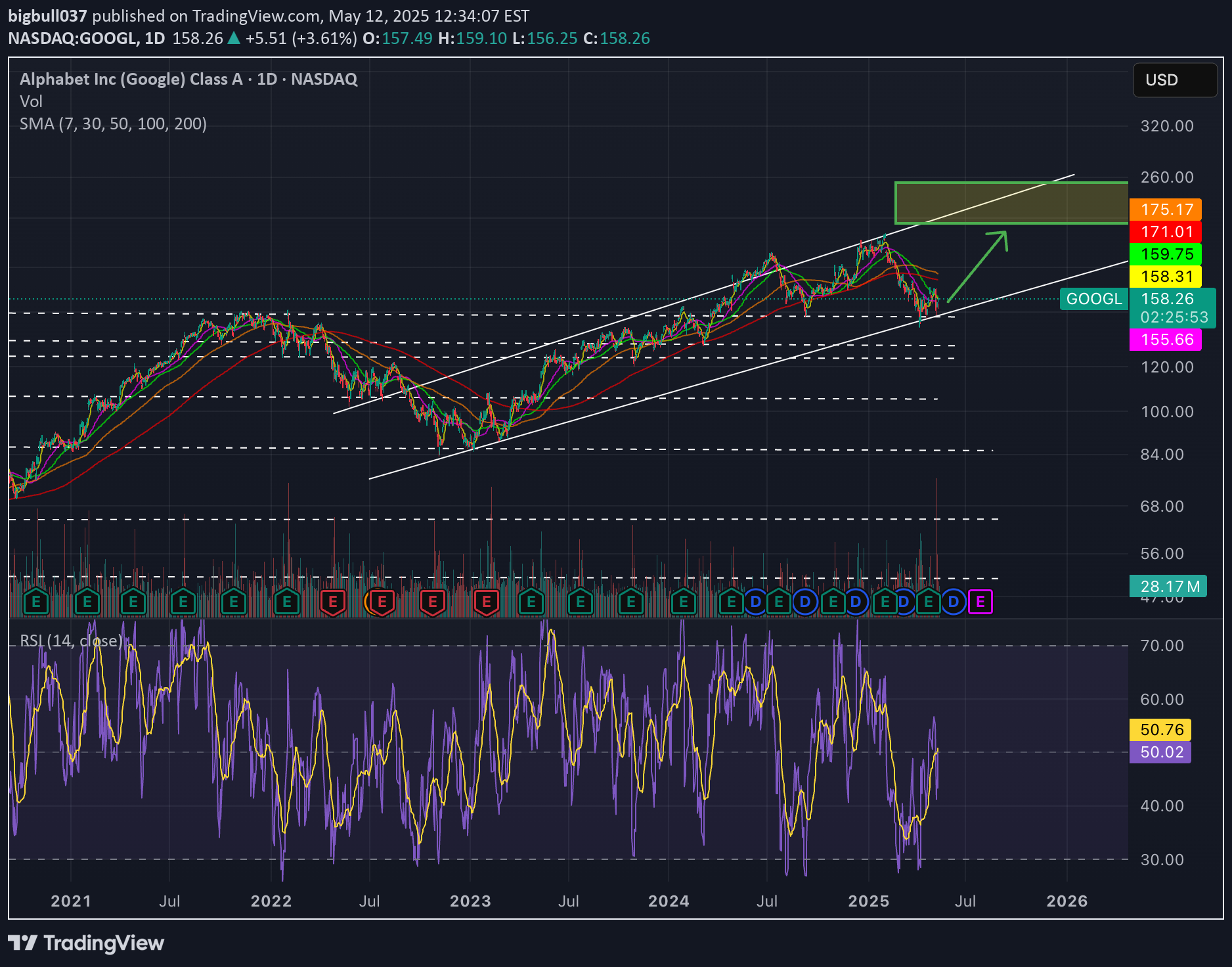Click the 2021 label on time axis
The image size is (1232, 967).
point(71,901)
